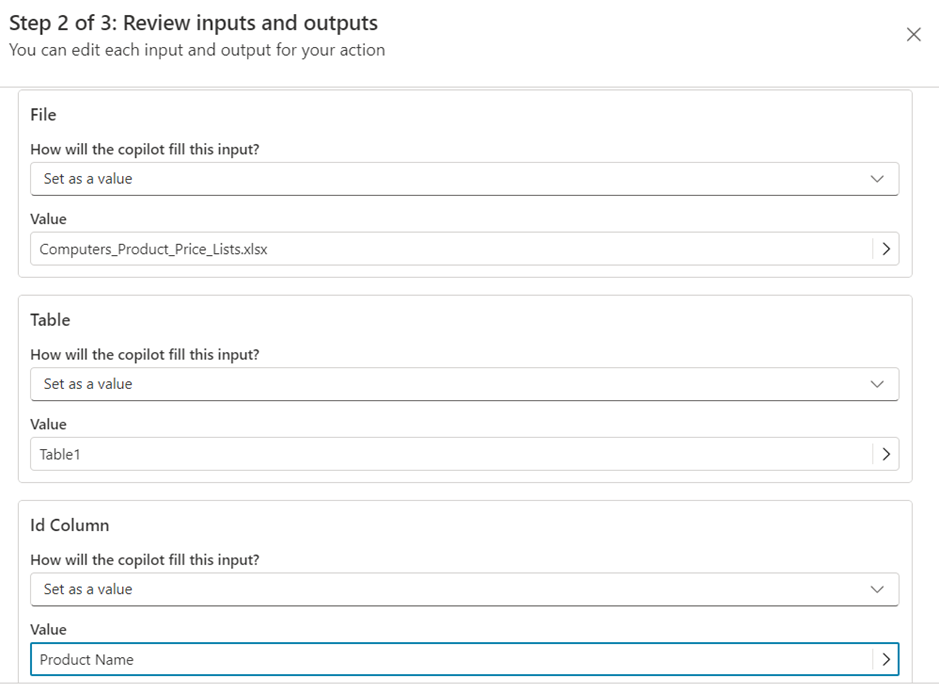Viewport: 939px width, 693px height.
Task: Click the Product Name value field
Action: pos(450,659)
